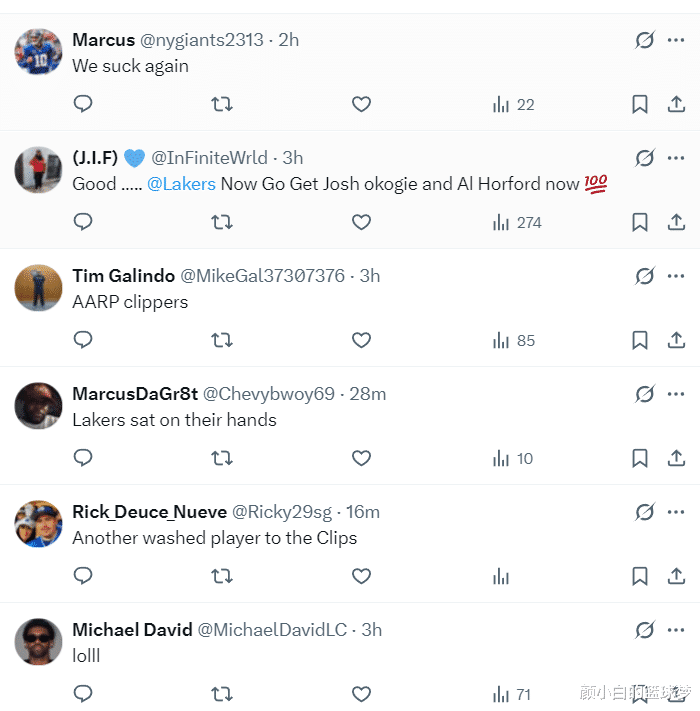Bookmark Rick_Deuce_Nueve's tweet
Viewport: 700px width, 711px height.
(640, 576)
